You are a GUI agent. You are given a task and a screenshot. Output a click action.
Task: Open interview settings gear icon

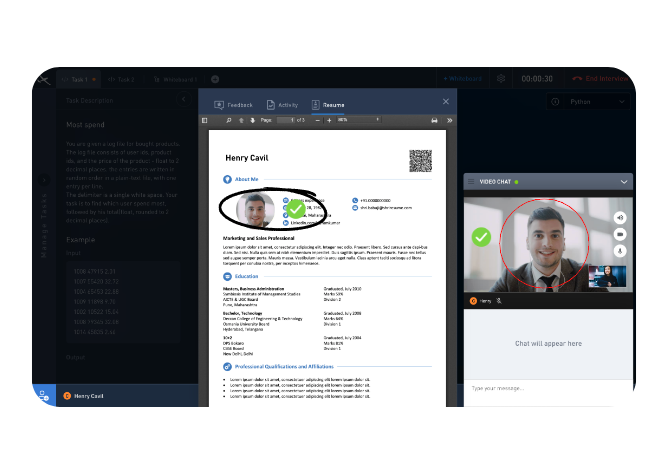tap(501, 79)
